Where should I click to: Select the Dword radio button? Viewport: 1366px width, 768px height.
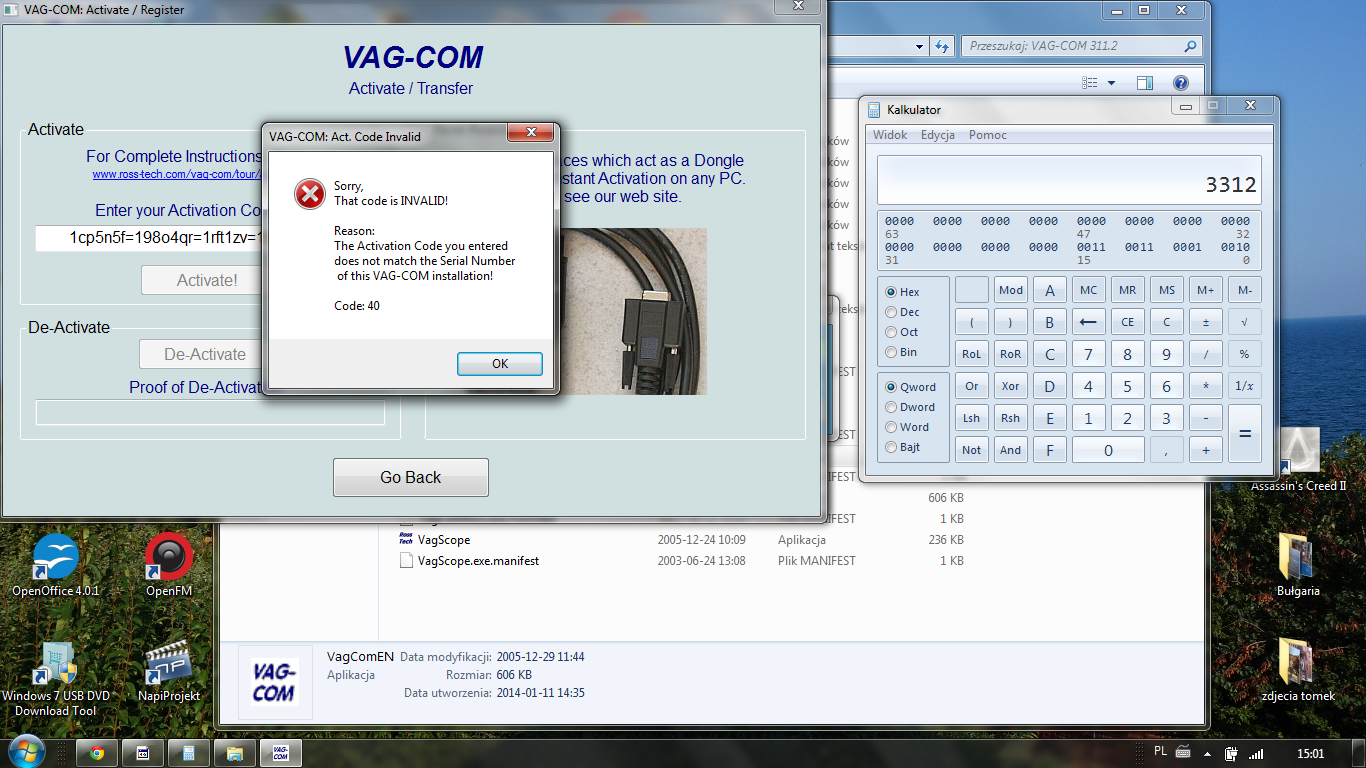(x=891, y=407)
